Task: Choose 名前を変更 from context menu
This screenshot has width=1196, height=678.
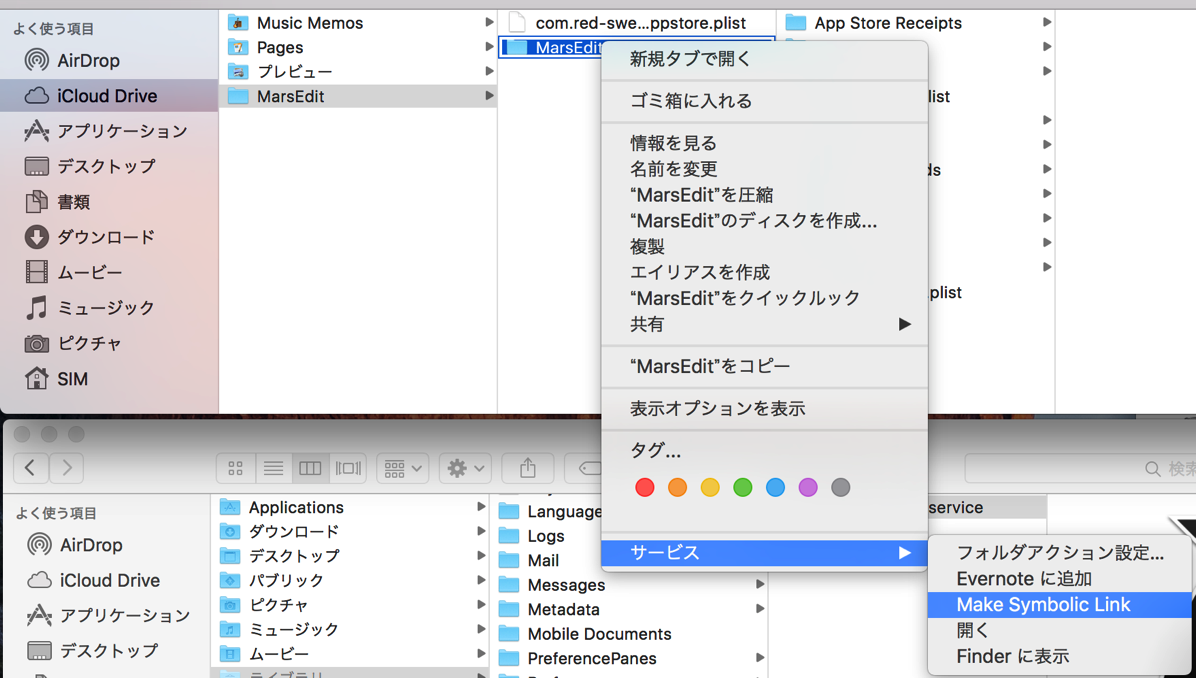Action: pos(764,169)
